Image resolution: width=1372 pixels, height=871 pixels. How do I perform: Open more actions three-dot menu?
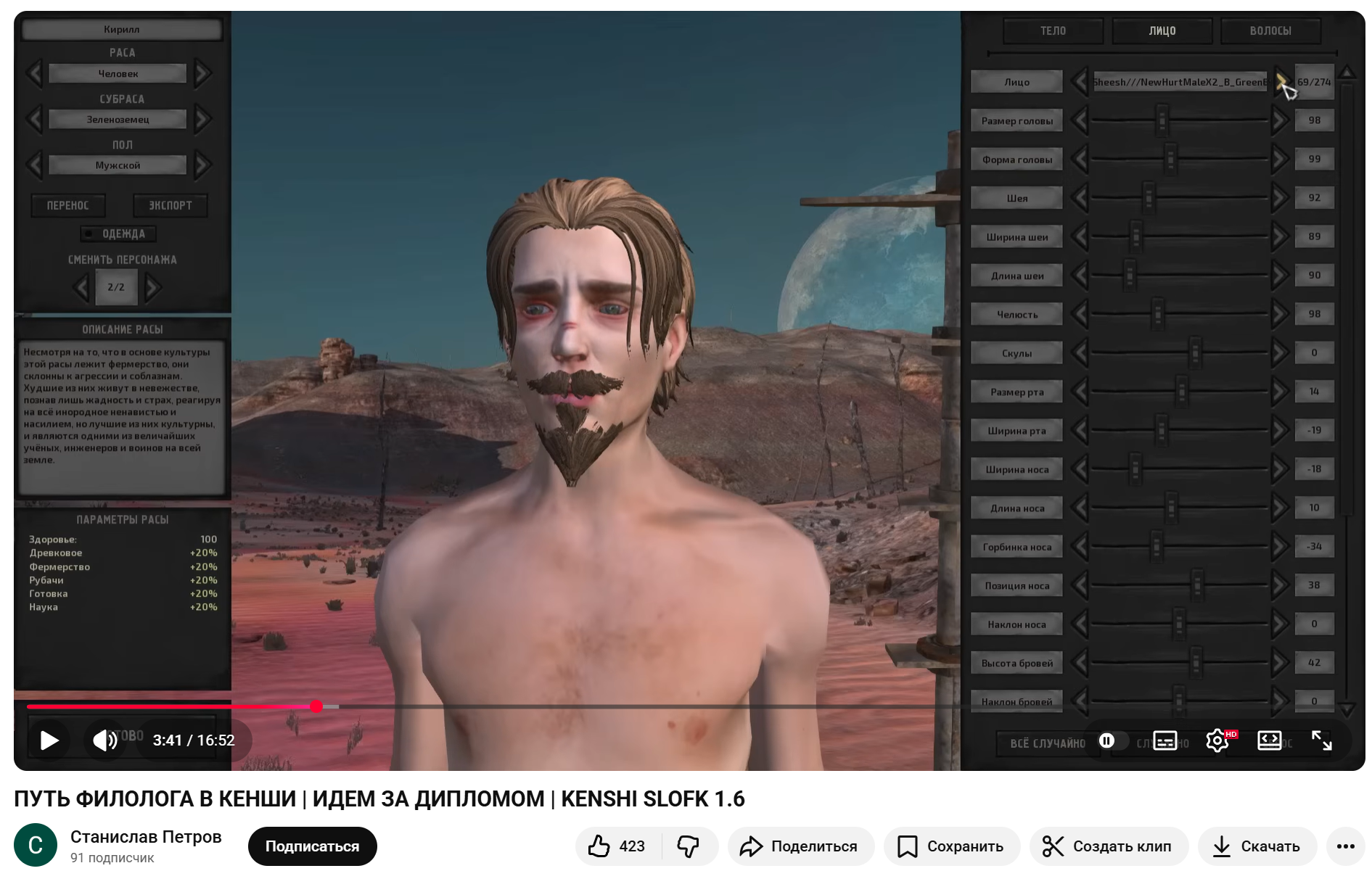pos(1346,846)
